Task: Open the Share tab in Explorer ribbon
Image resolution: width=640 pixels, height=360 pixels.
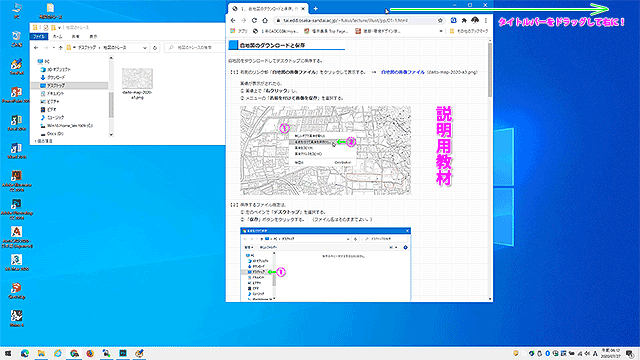Action: point(76,36)
